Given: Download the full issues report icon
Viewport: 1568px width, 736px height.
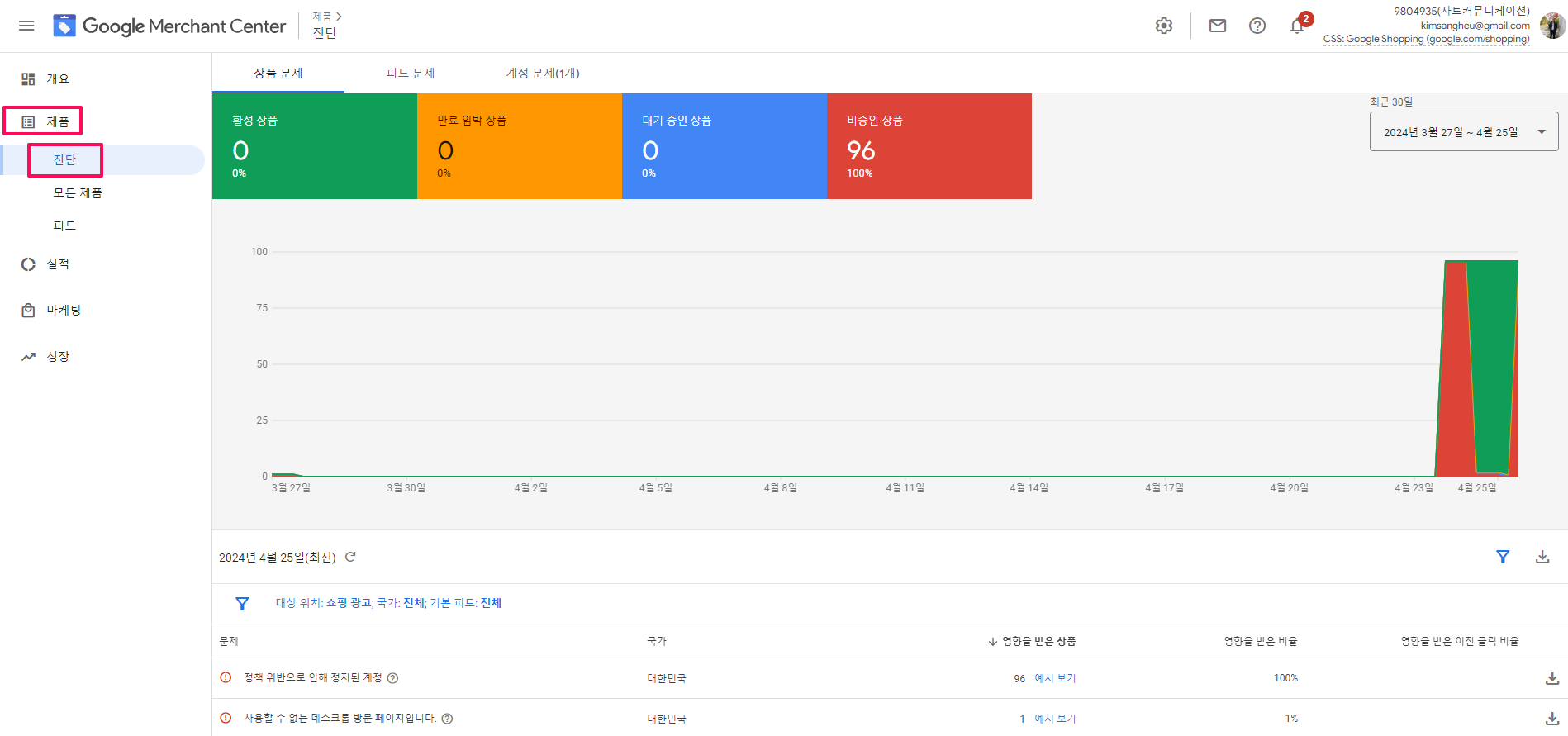Looking at the screenshot, I should [1542, 557].
